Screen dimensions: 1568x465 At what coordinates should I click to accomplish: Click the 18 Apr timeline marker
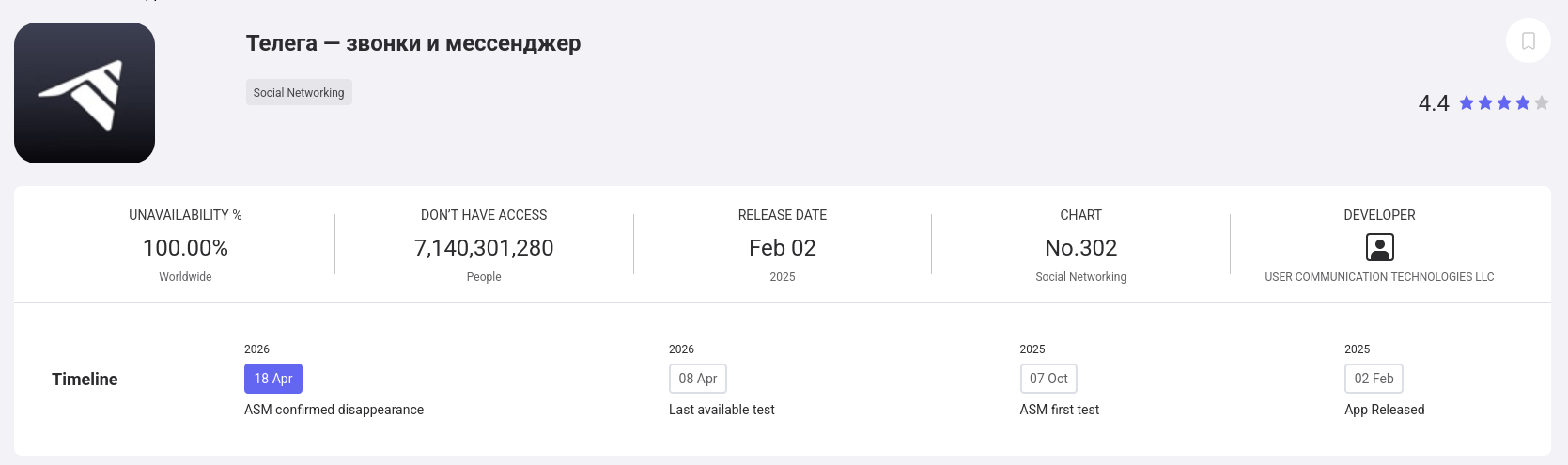pyautogui.click(x=273, y=379)
